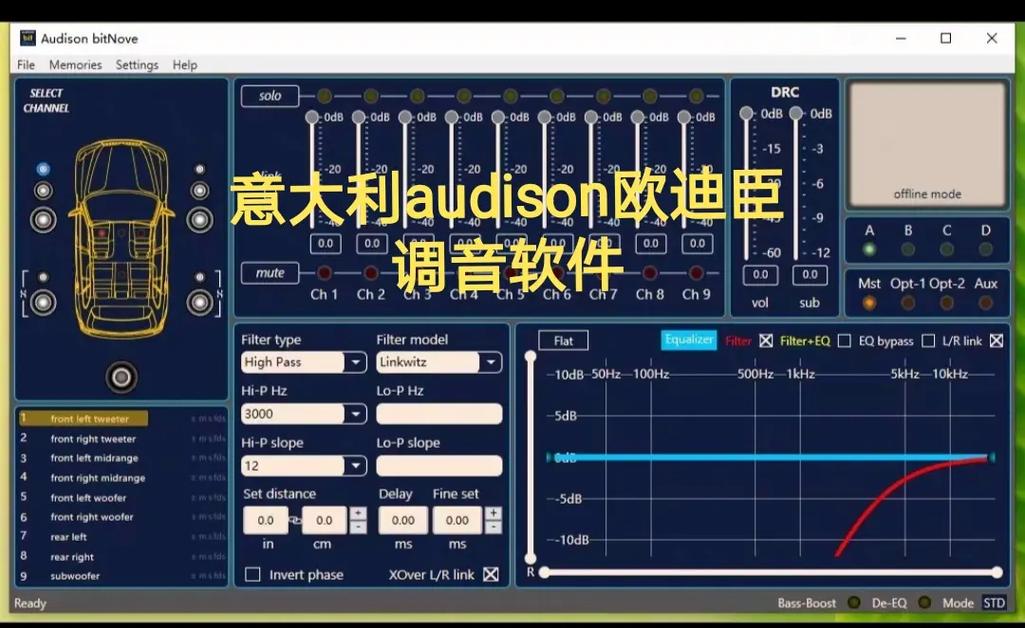Click the mute button

pos(270,273)
